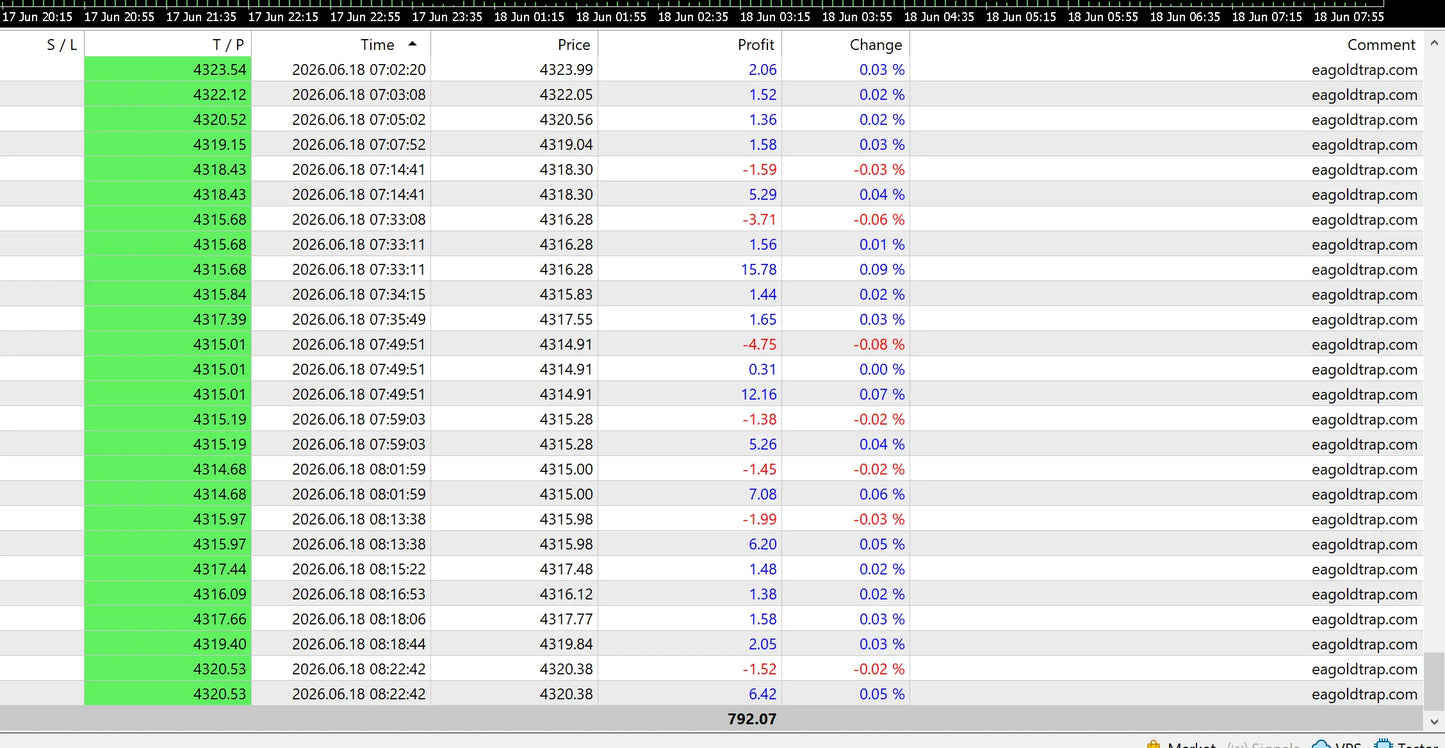This screenshot has height=748, width=1445.
Task: Select the time 2026.06.18 08:15:22
Action: pyautogui.click(x=359, y=569)
